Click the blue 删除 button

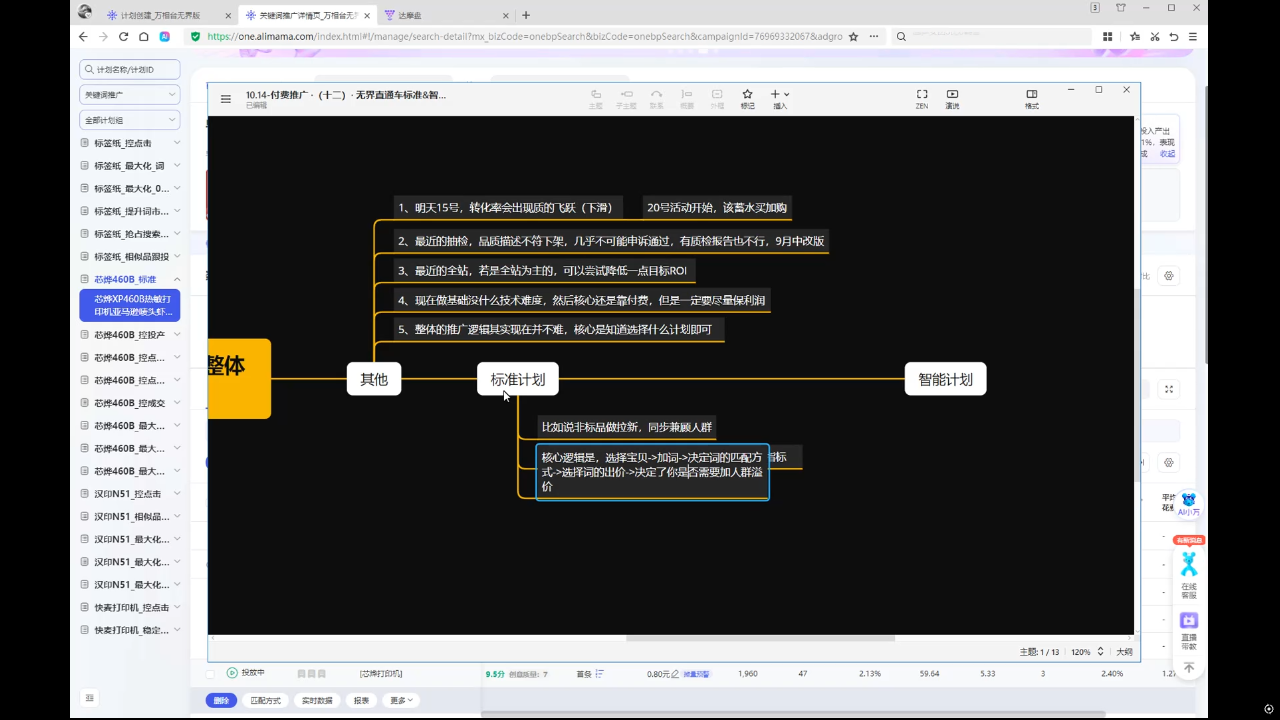pyautogui.click(x=221, y=701)
